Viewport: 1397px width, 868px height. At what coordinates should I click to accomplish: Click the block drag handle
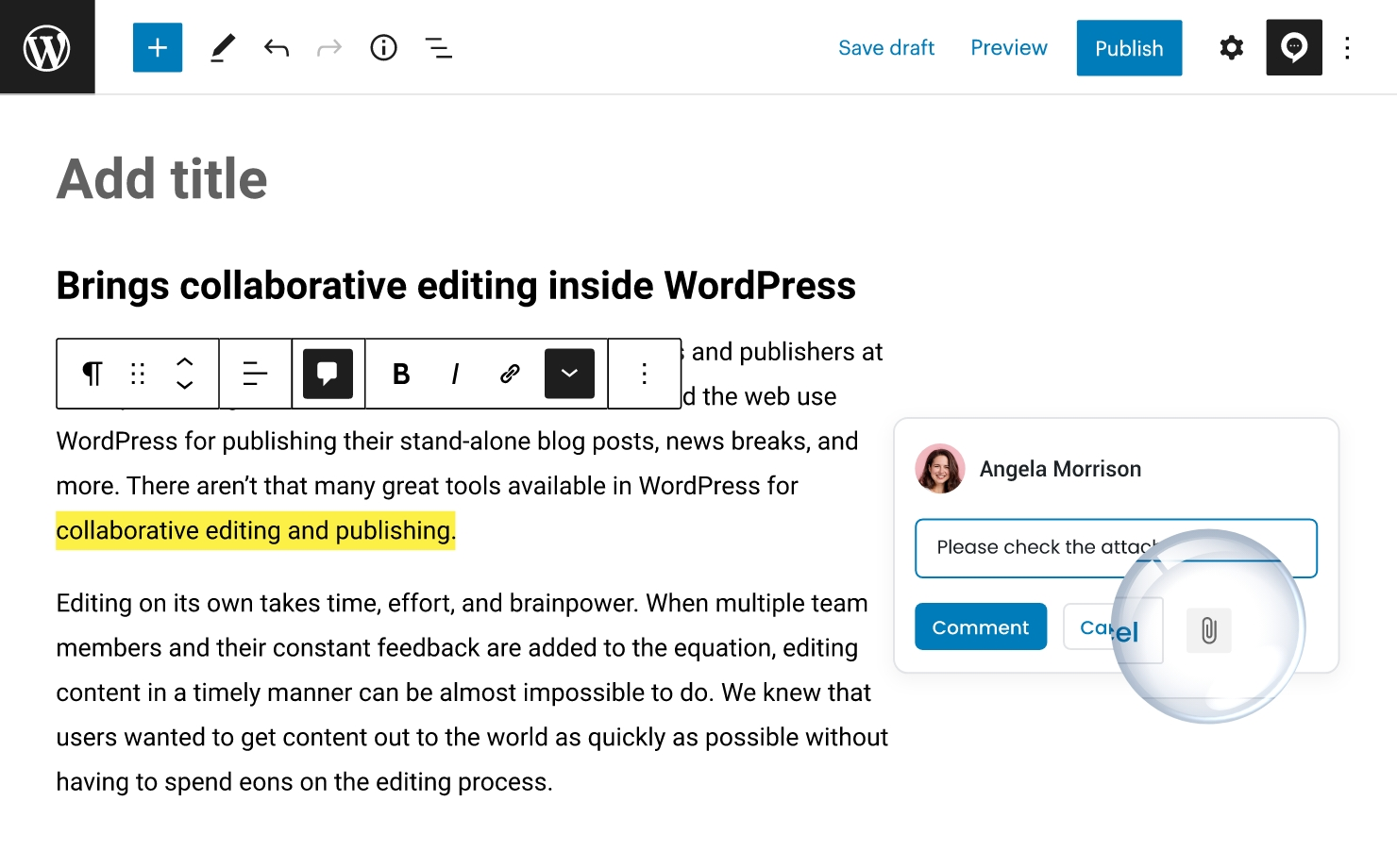coord(138,374)
